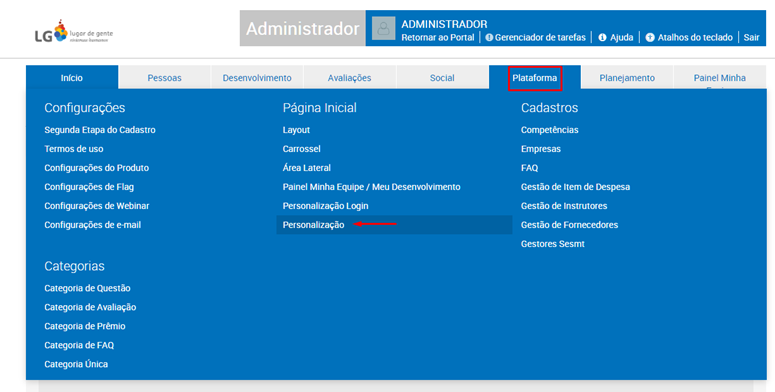This screenshot has height=392, width=775.
Task: Select the Plataforma tab
Action: point(535,78)
